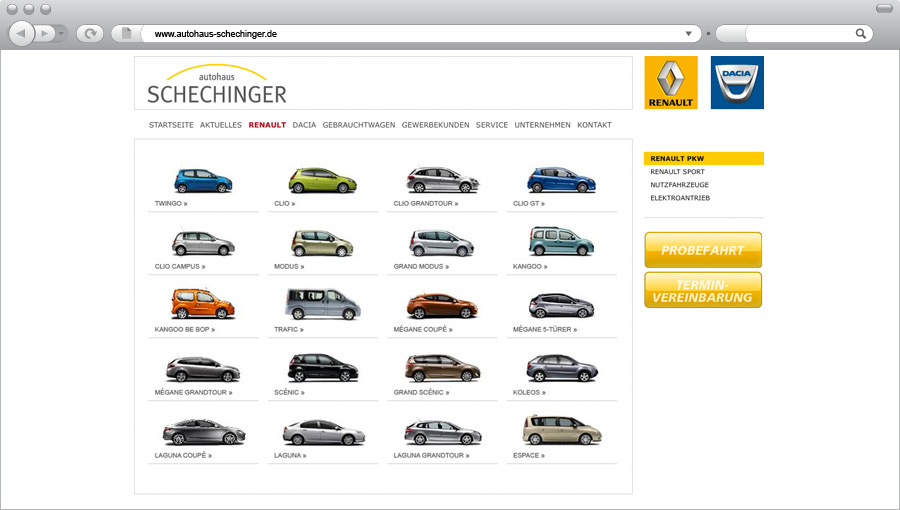This screenshot has height=510, width=900.
Task: Open the Kontakt menu item
Action: (x=594, y=124)
